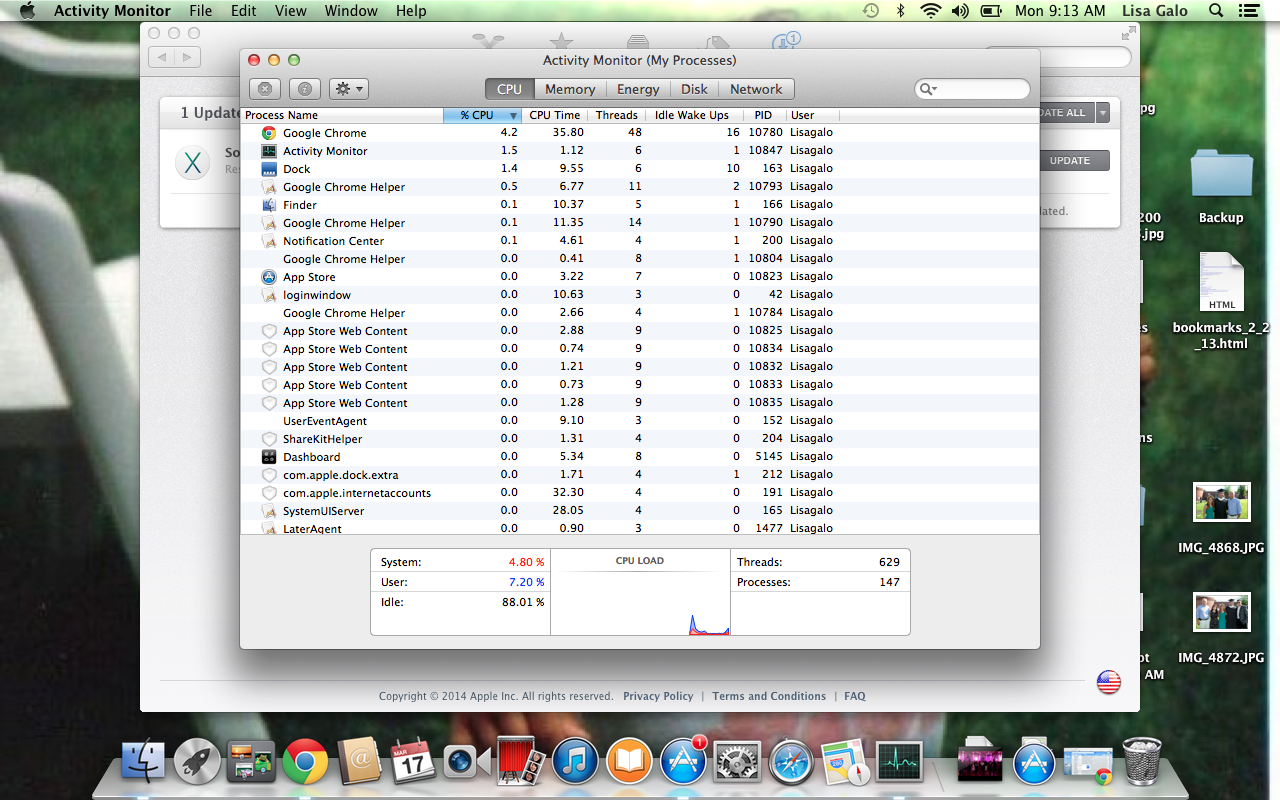Click the CPU Load graph
1280x800 pixels.
pyautogui.click(x=640, y=592)
